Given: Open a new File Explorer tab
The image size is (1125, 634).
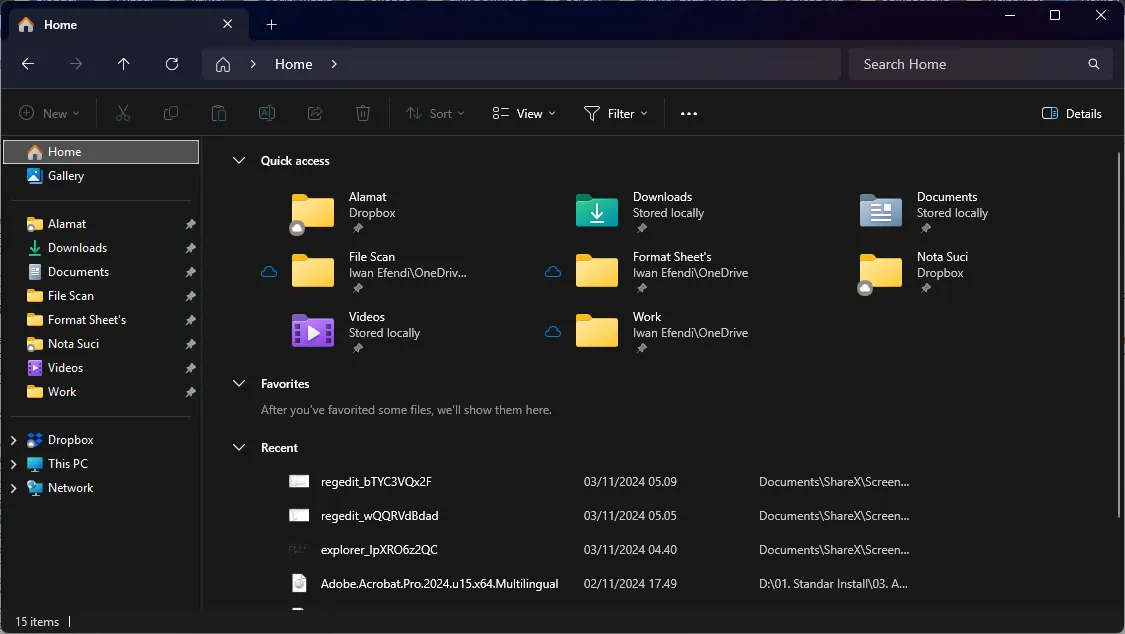Looking at the screenshot, I should (271, 24).
